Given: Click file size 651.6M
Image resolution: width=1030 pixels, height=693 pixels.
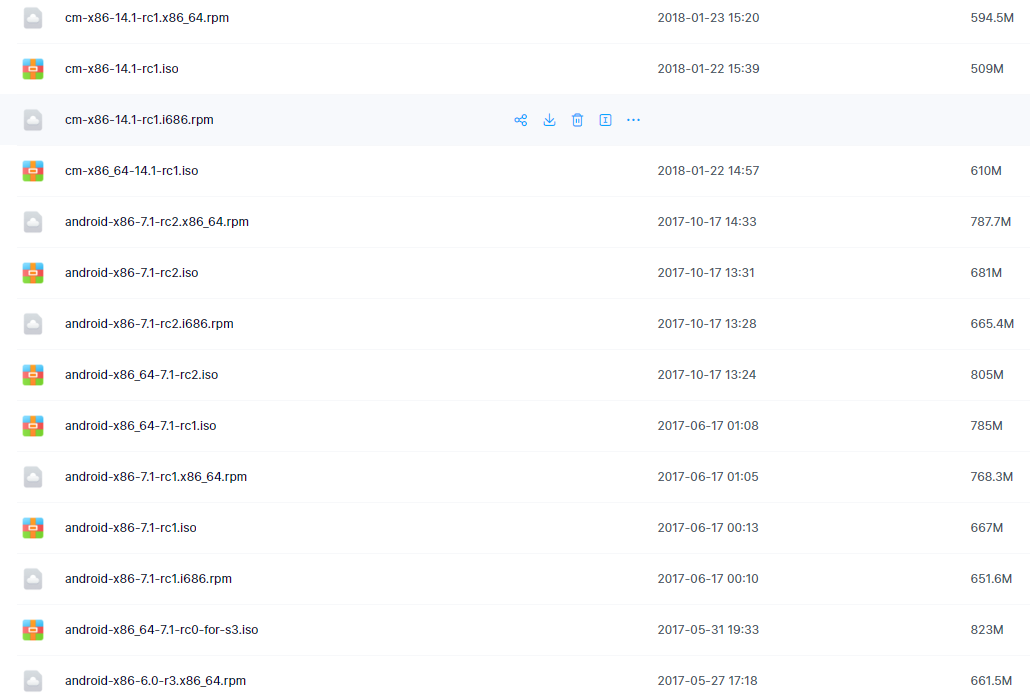Looking at the screenshot, I should click(x=991, y=579).
